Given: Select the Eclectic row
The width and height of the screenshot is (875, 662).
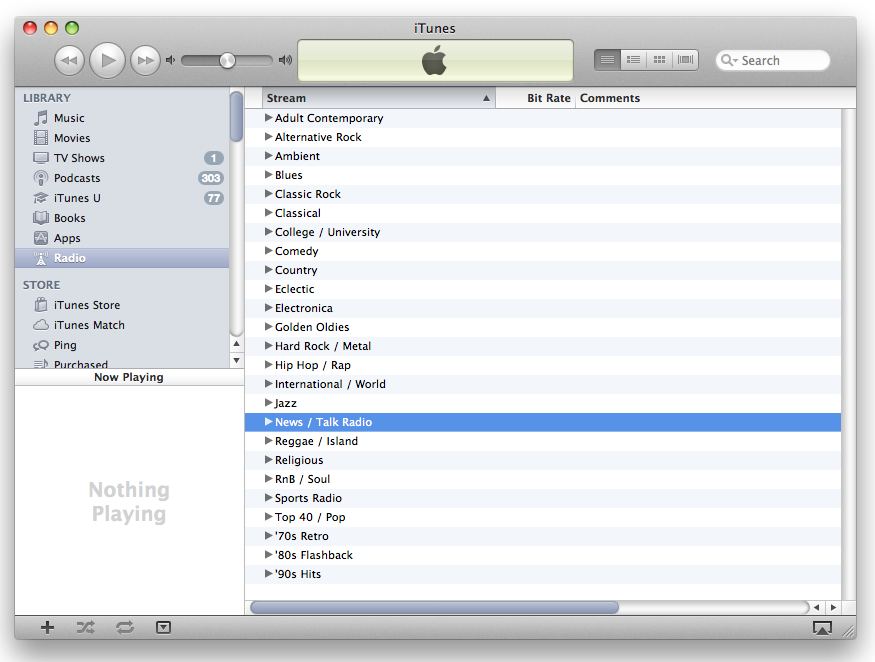Looking at the screenshot, I should 543,289.
